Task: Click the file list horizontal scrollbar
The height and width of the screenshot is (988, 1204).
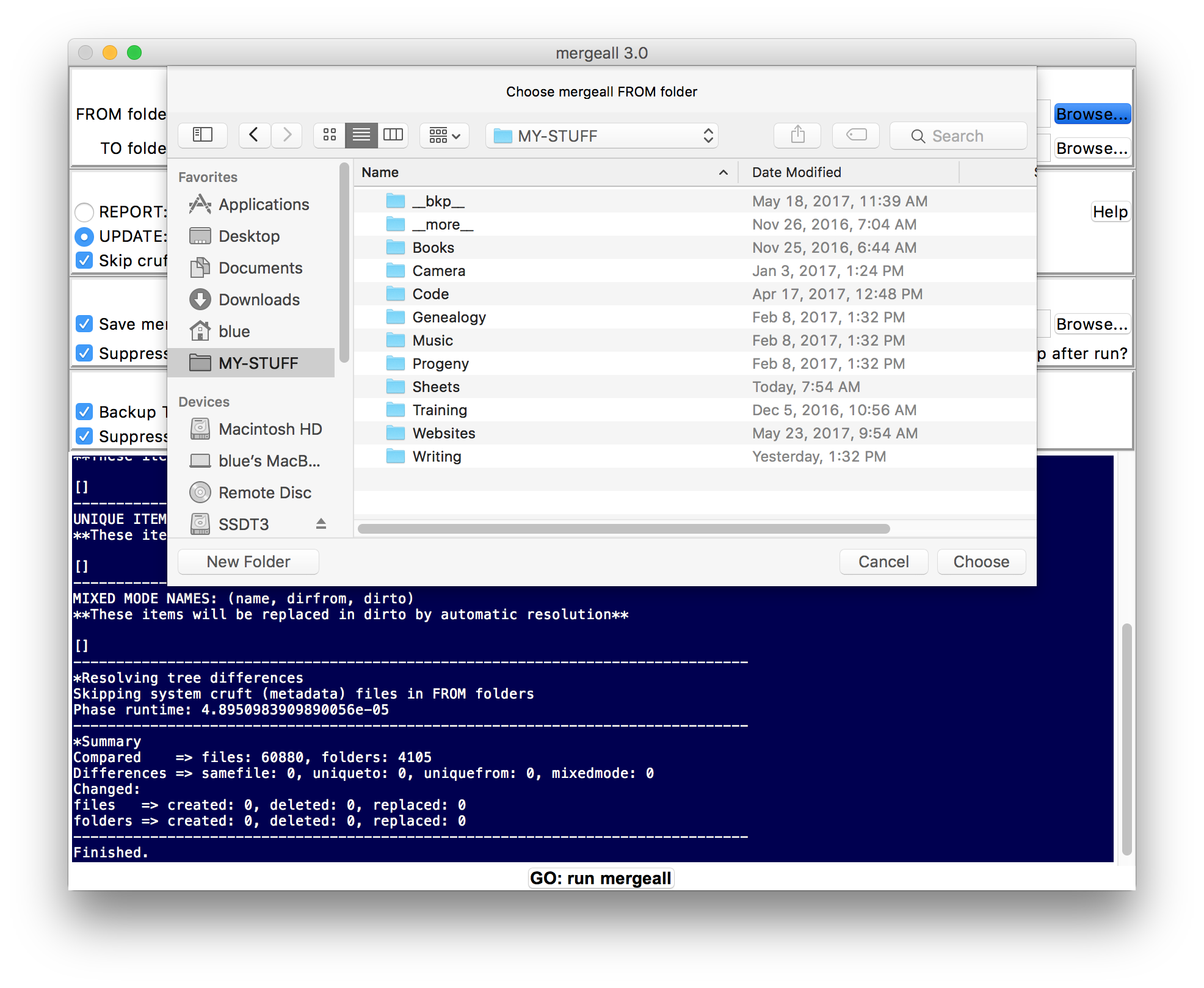Action: [624, 529]
